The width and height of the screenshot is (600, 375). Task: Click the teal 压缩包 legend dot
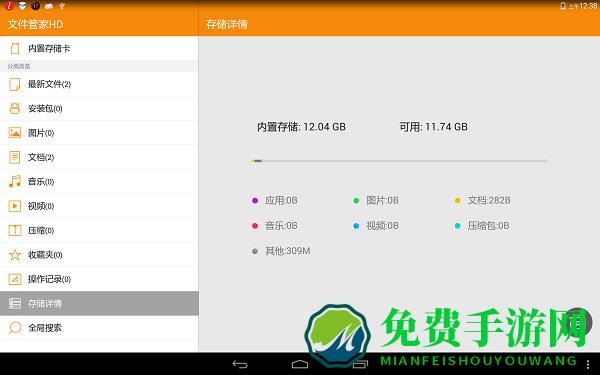pos(457,226)
